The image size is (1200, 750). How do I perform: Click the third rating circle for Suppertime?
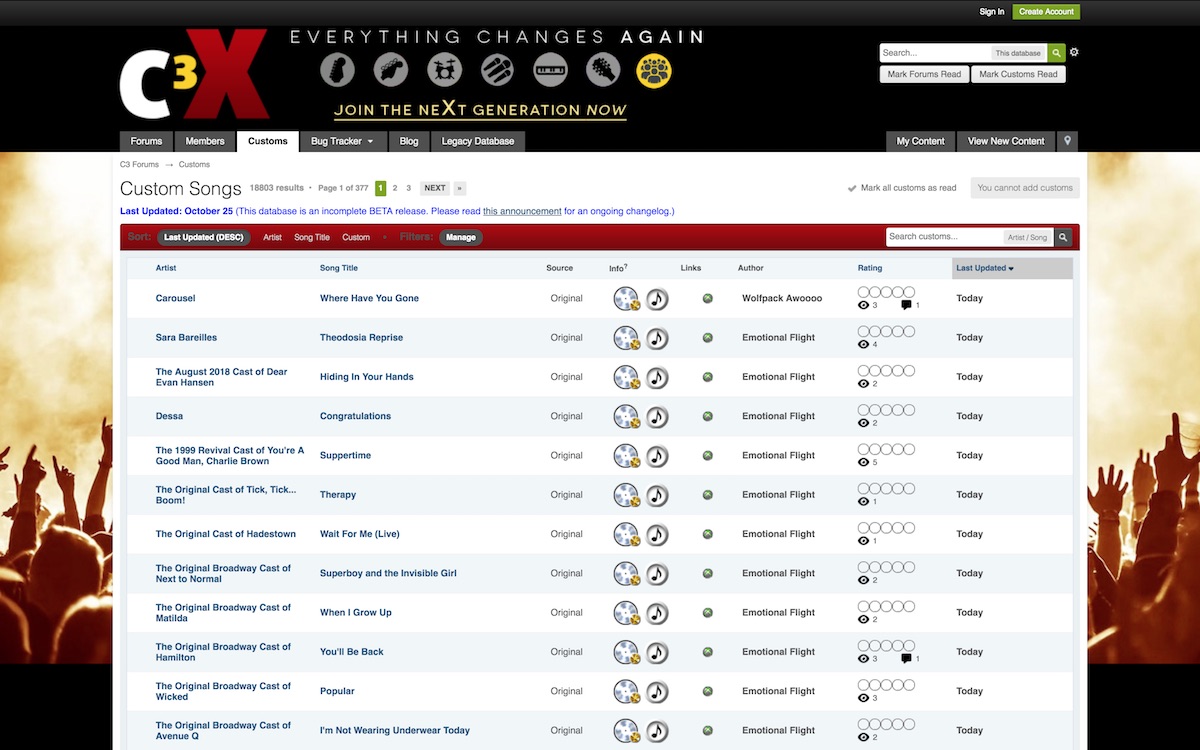[x=886, y=449]
